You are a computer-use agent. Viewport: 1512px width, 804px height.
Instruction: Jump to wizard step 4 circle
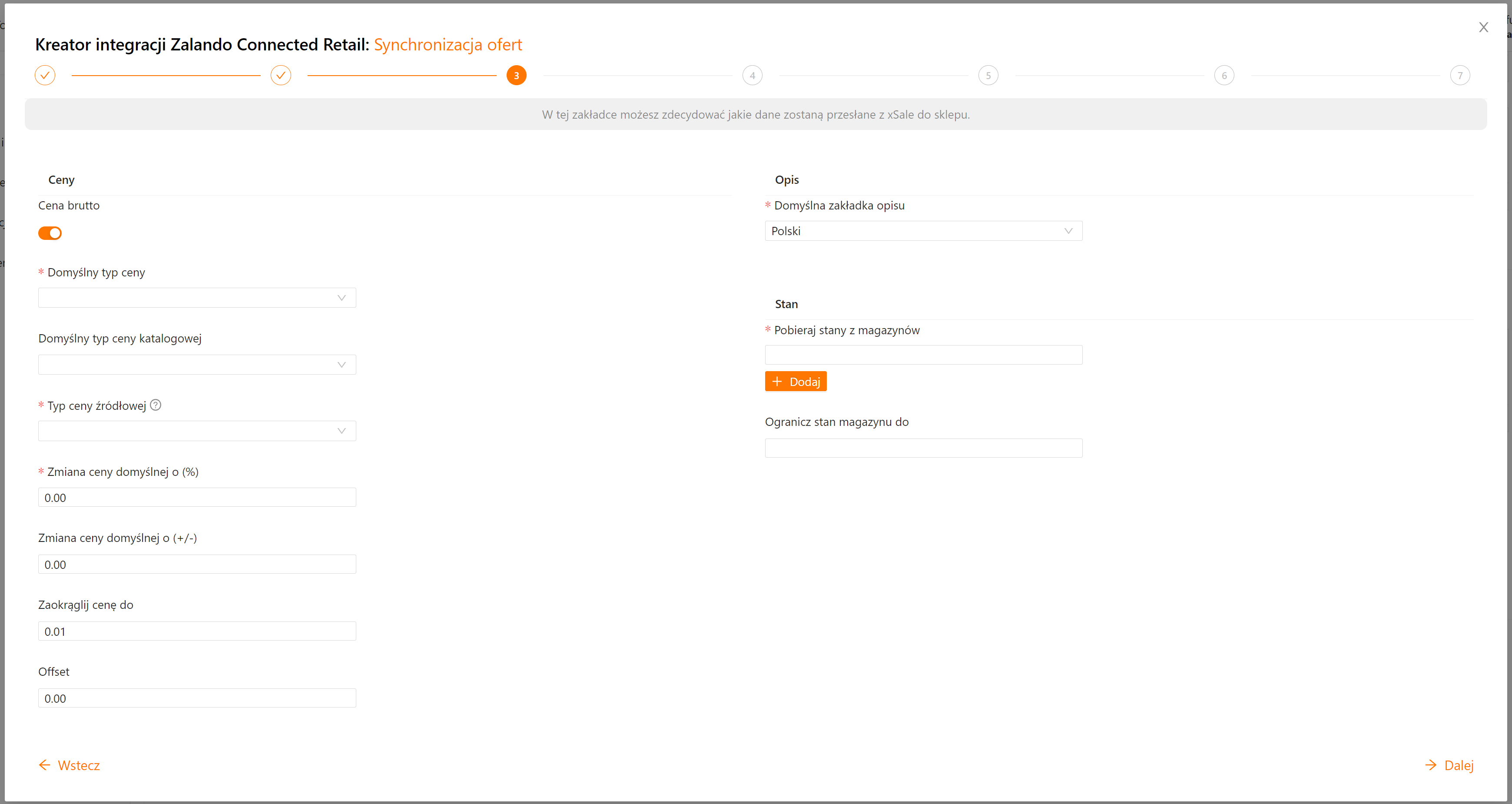tap(752, 75)
